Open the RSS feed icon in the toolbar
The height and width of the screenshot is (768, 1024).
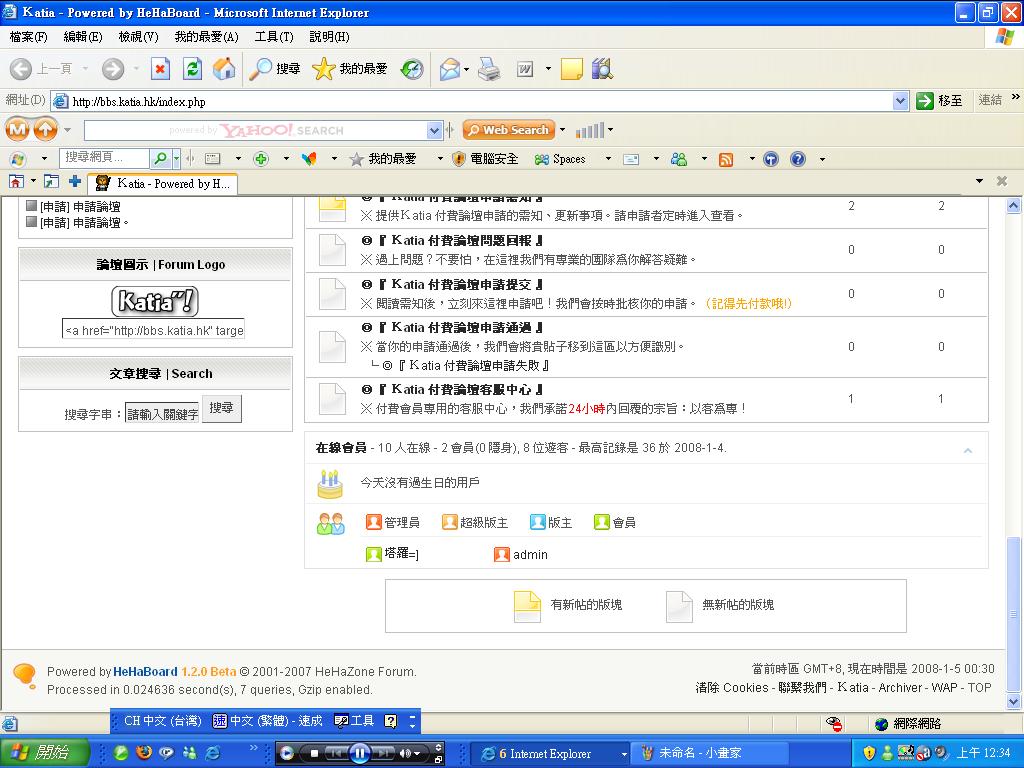[726, 159]
